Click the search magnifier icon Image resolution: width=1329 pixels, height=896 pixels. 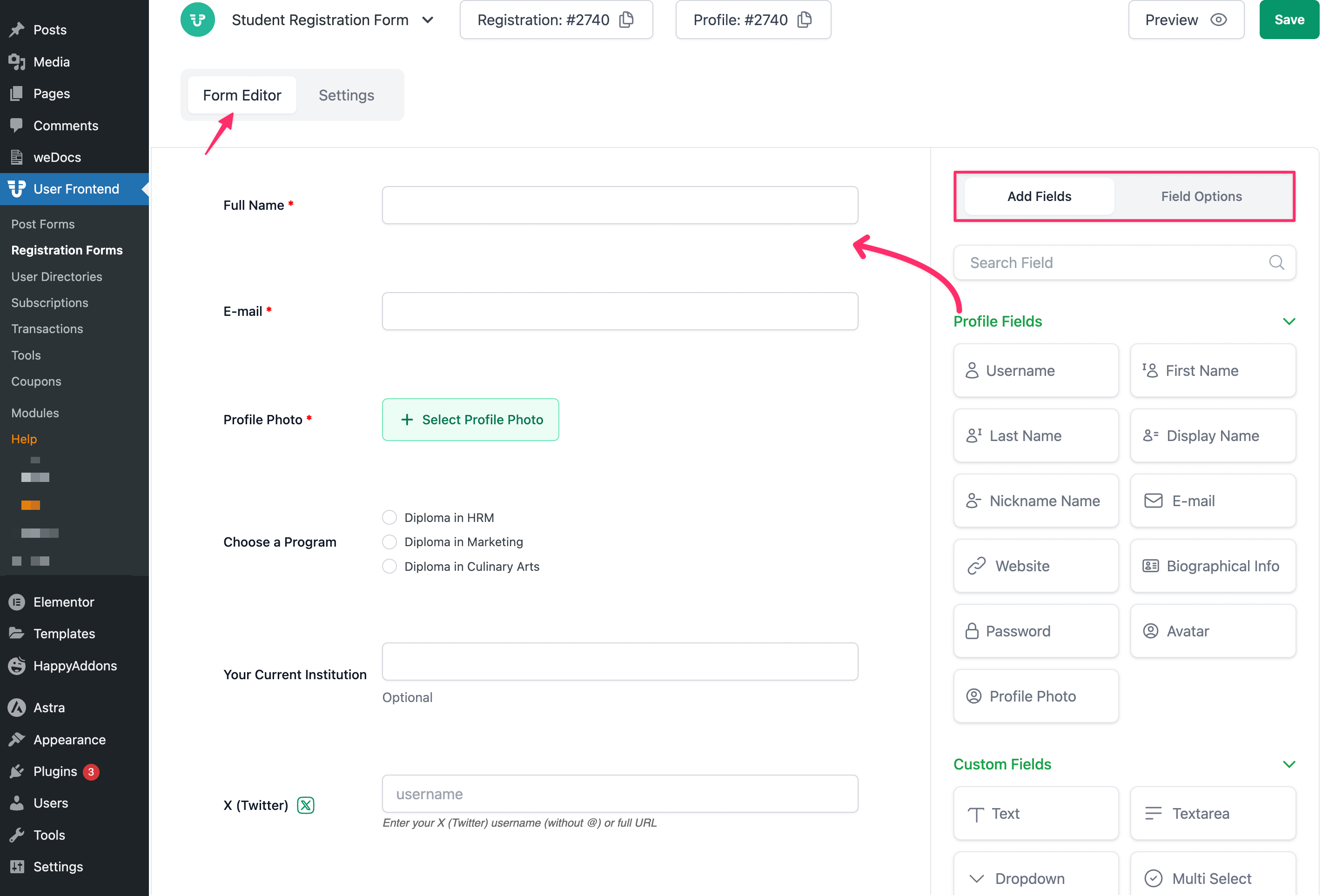pyautogui.click(x=1276, y=262)
